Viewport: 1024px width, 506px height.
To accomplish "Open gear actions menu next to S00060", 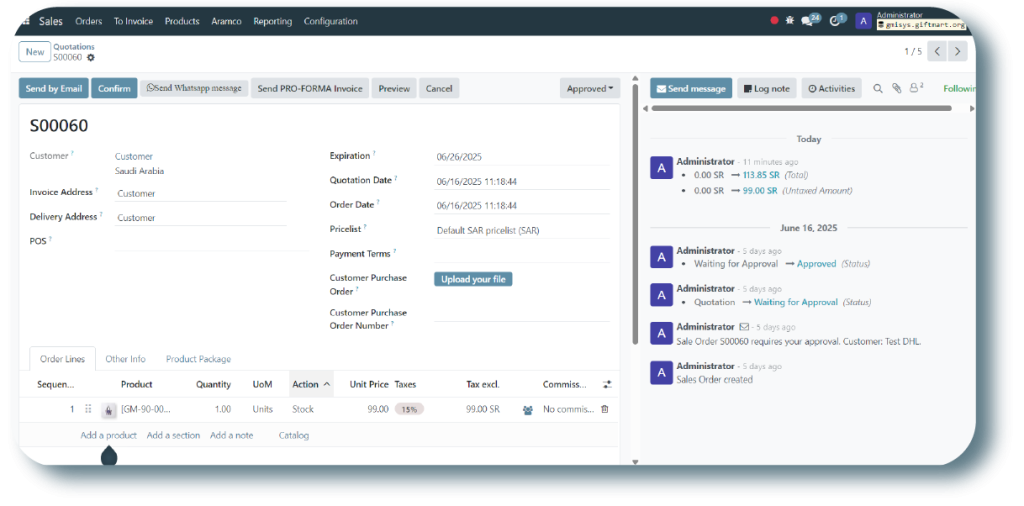I will (91, 57).
